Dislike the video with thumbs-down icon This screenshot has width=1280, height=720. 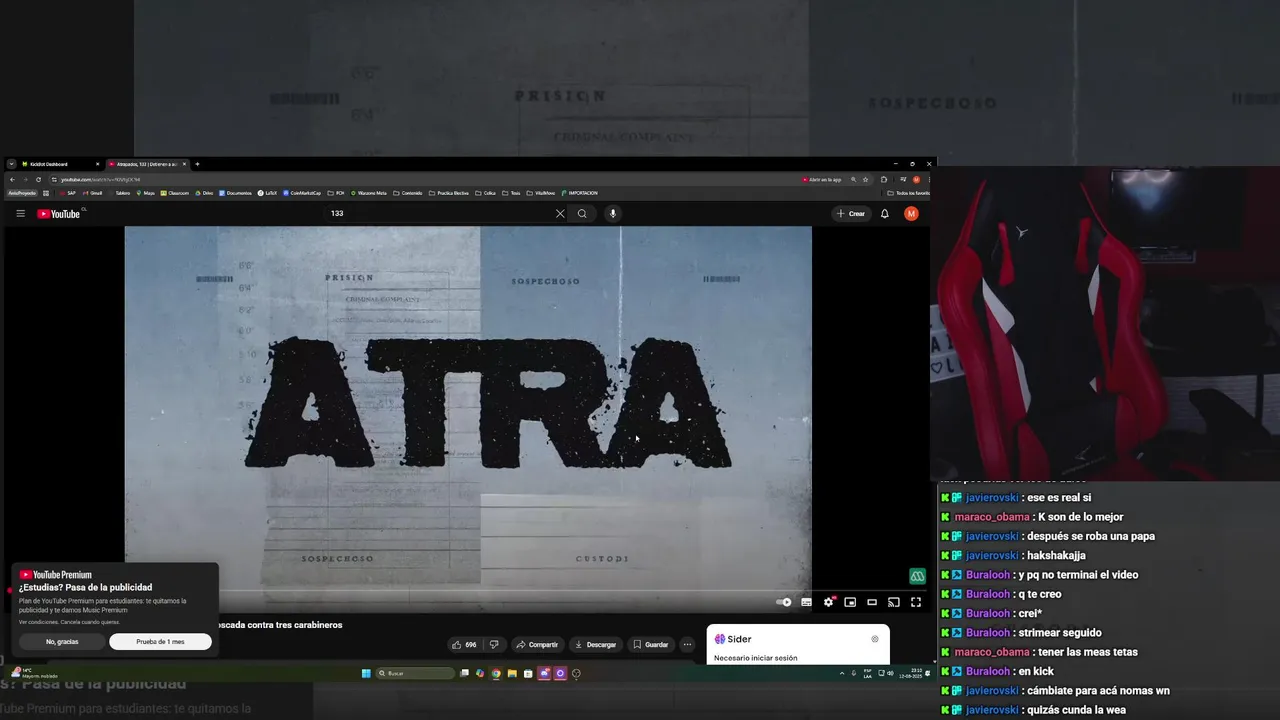(x=493, y=645)
